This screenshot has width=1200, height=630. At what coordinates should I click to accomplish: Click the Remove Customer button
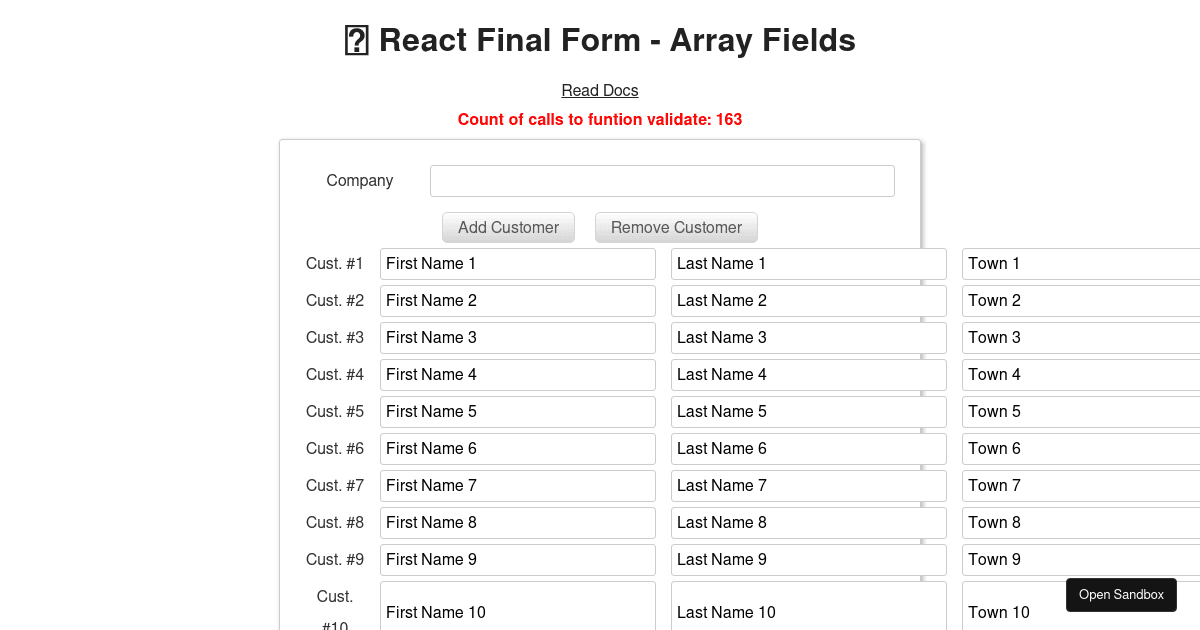tap(676, 227)
